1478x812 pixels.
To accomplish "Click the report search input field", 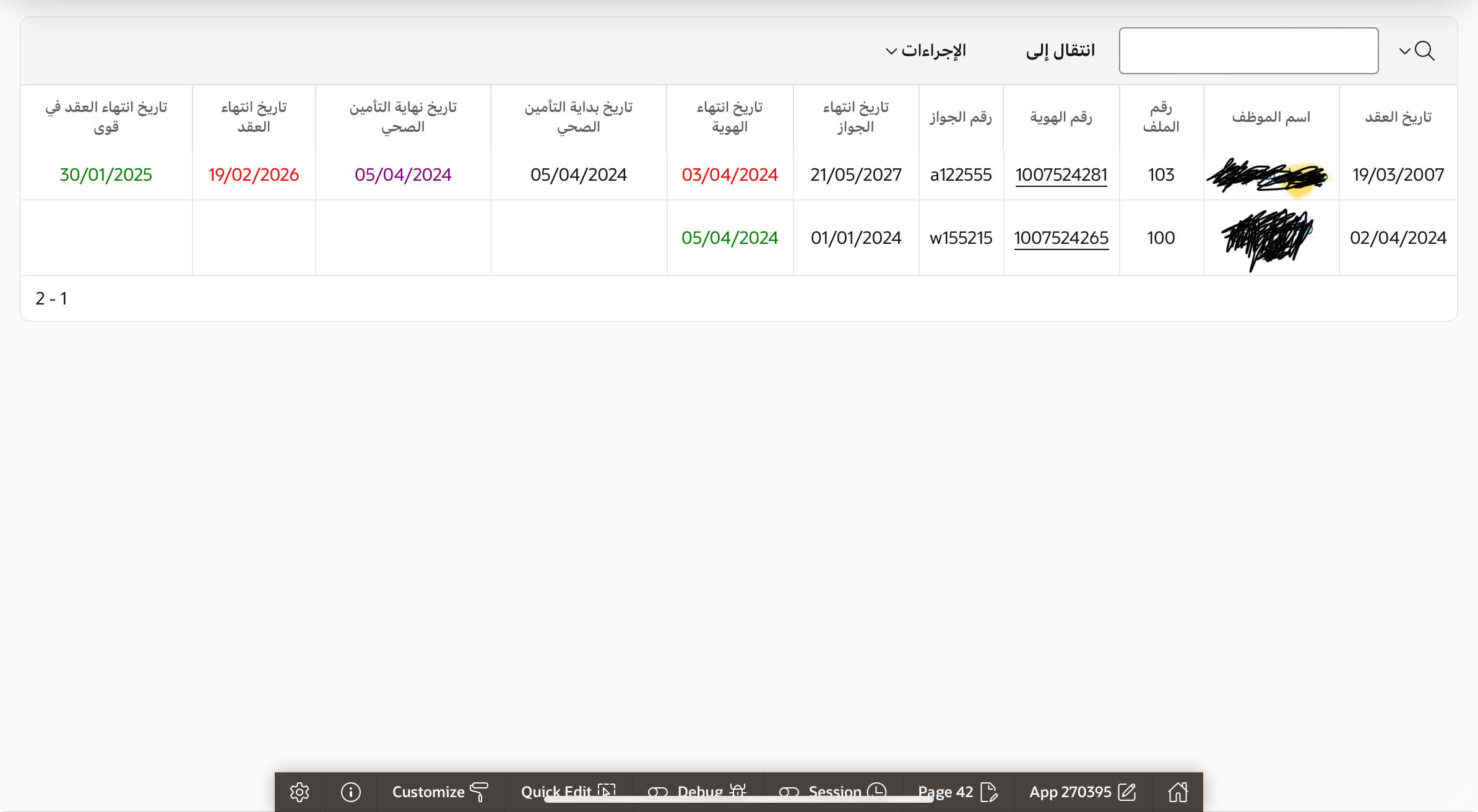I will (x=1248, y=51).
